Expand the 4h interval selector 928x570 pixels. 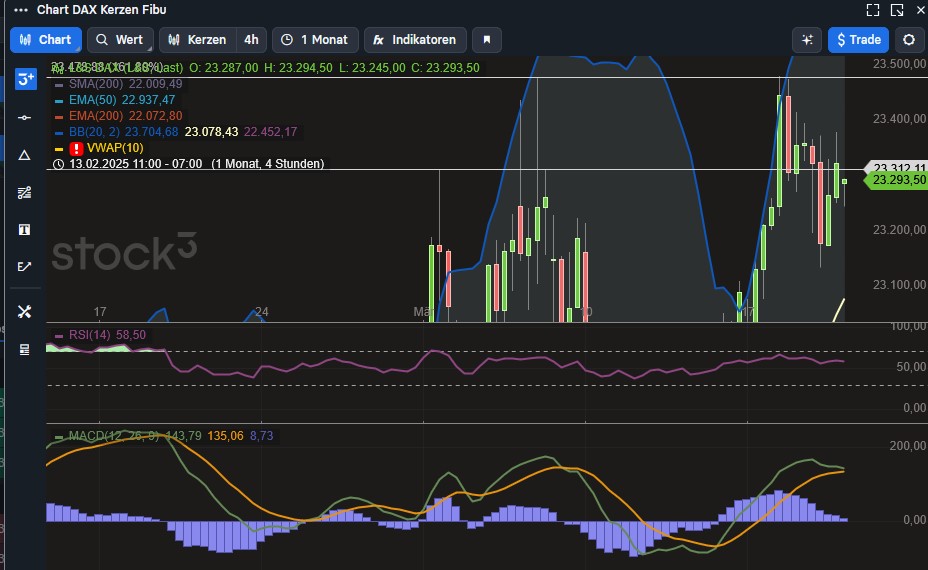pos(251,40)
